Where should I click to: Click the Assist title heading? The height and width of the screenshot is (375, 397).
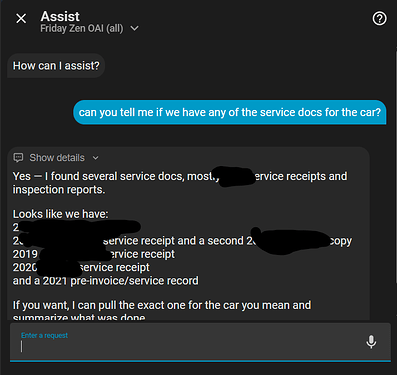pos(60,16)
